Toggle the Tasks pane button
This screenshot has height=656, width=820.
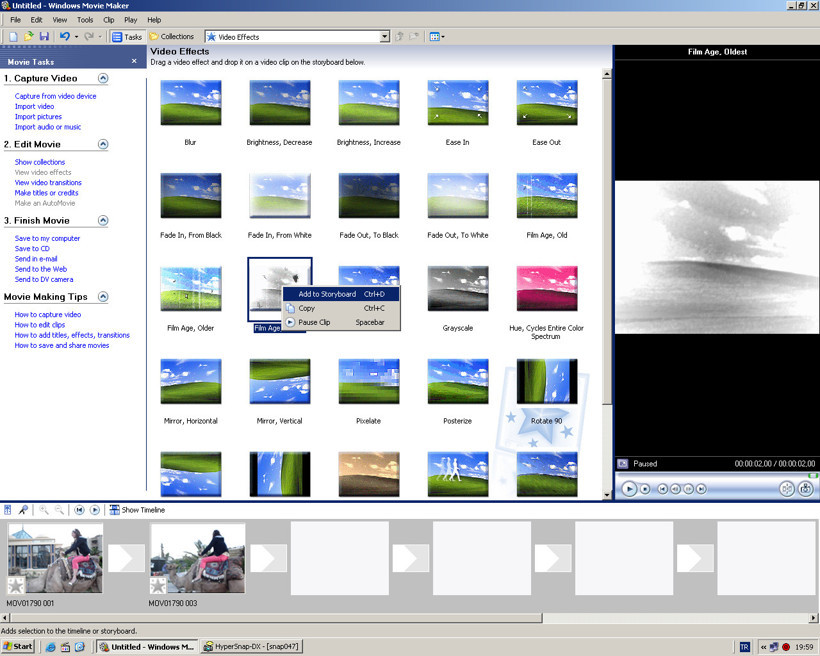127,37
